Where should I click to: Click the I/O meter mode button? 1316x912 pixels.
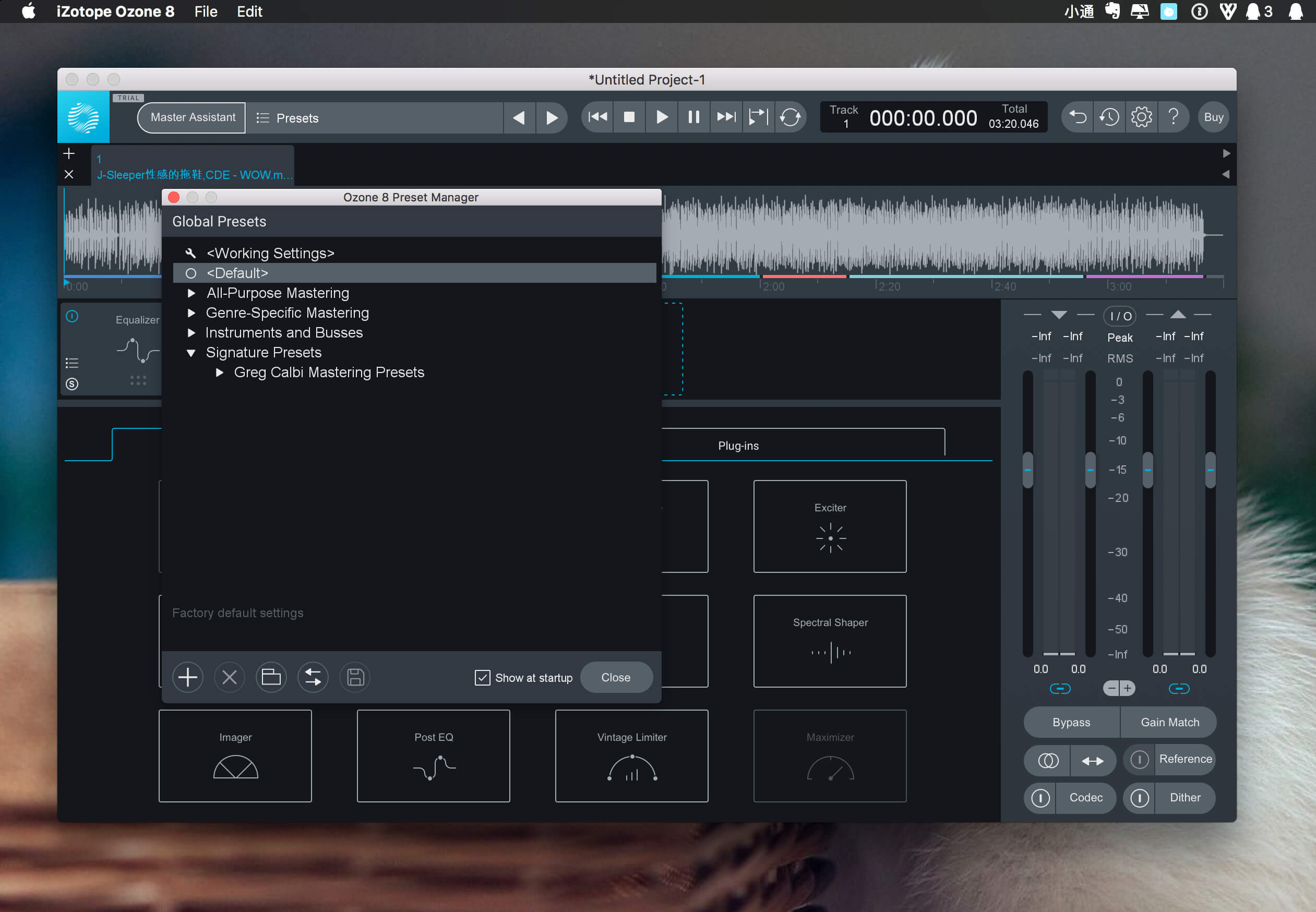(1120, 316)
